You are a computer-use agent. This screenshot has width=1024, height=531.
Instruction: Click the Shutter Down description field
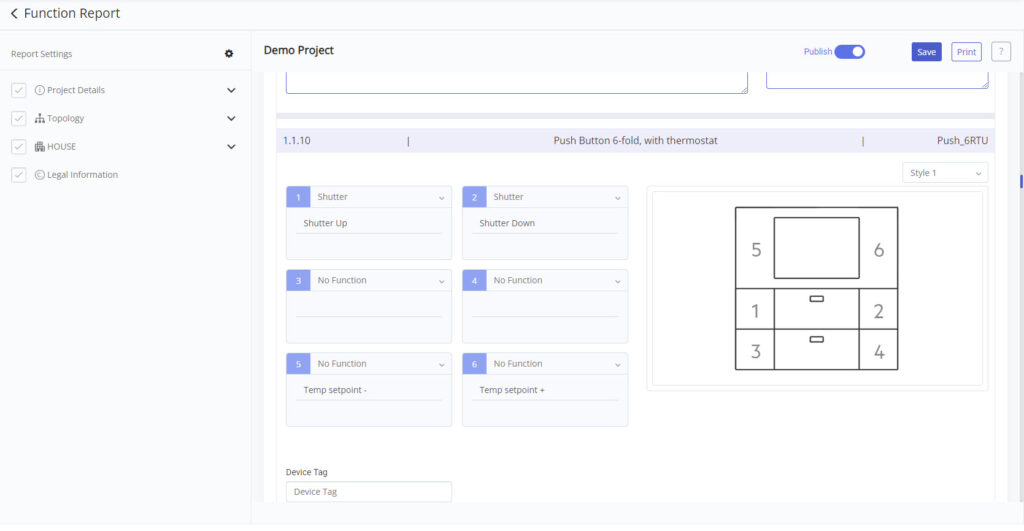pyautogui.click(x=545, y=223)
